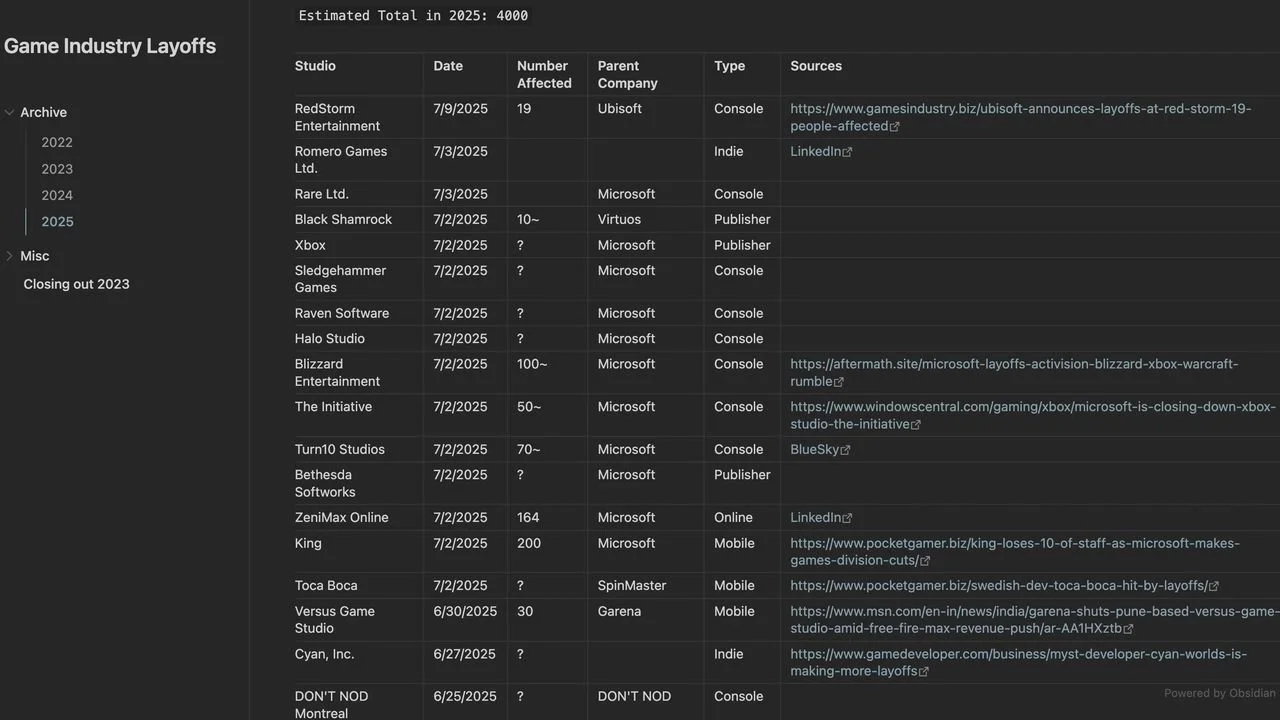The width and height of the screenshot is (1280, 720).
Task: Click external-link icon after Toca Boca source
Action: 1214,587
